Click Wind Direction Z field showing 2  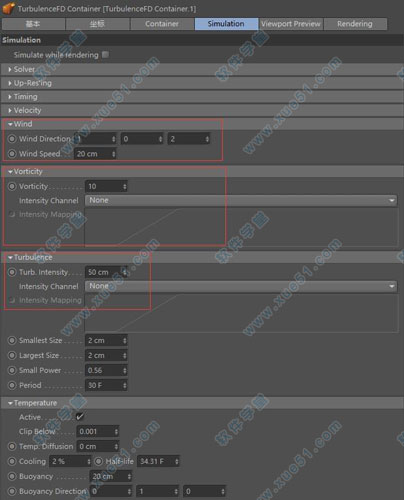point(189,139)
